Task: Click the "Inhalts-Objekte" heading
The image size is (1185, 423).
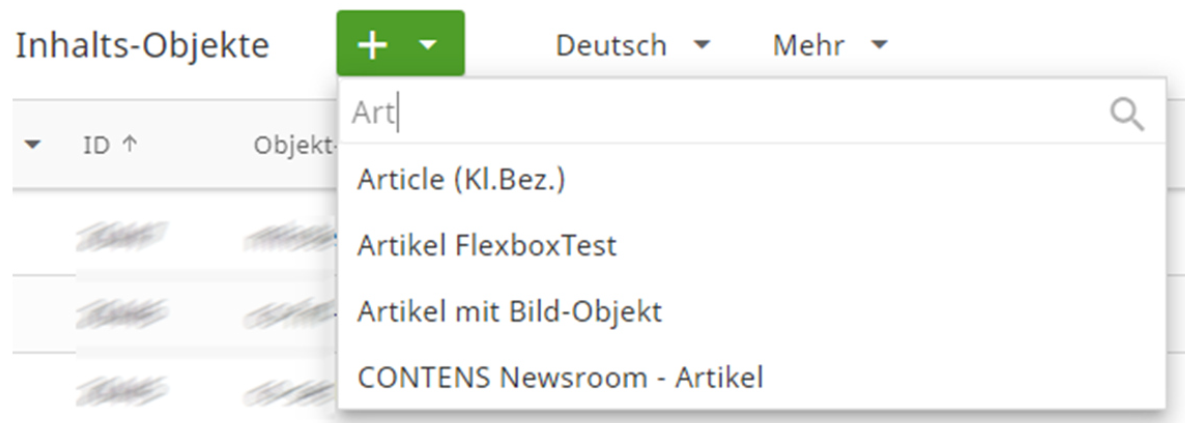Action: [142, 46]
